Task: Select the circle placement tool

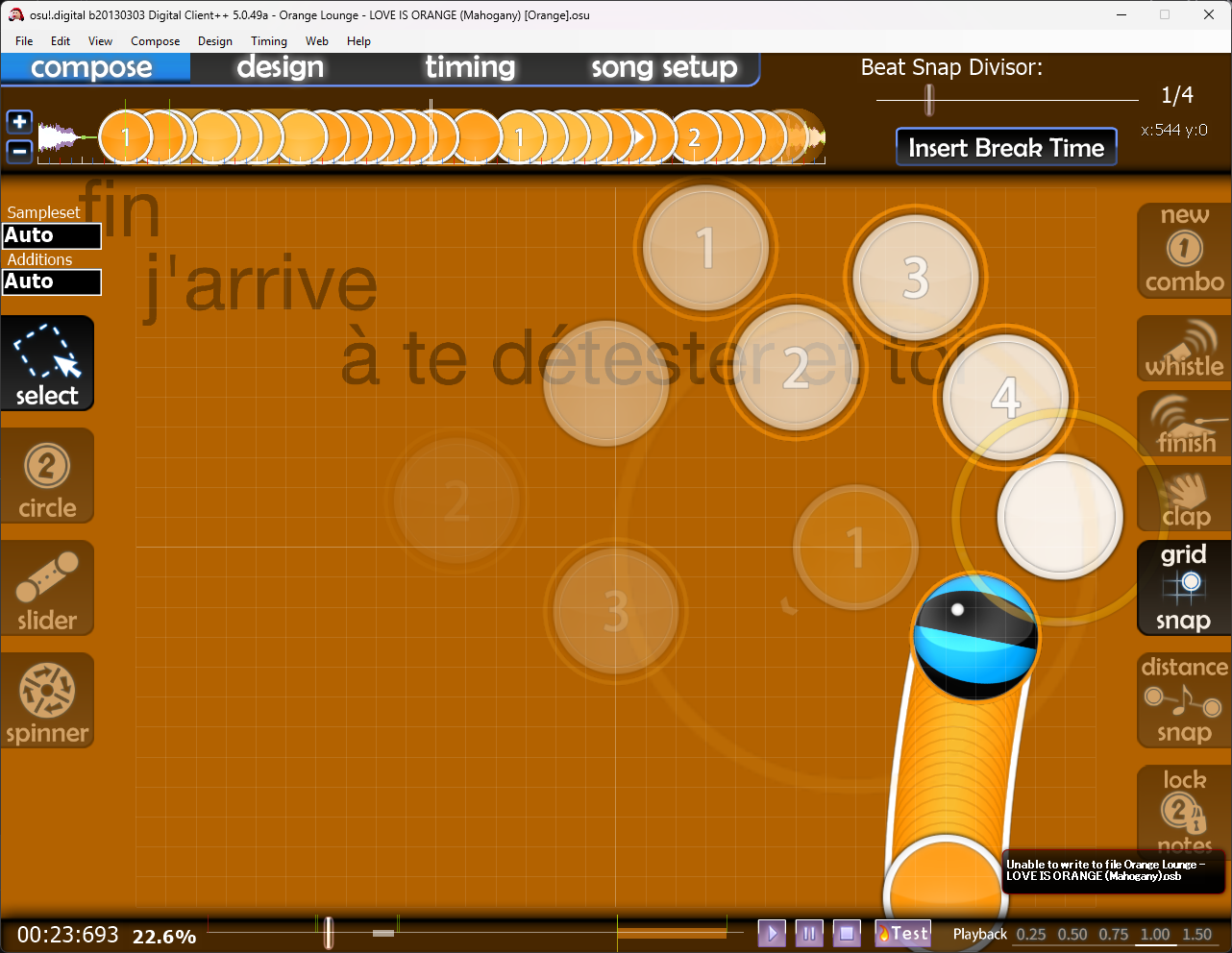Action: click(47, 476)
